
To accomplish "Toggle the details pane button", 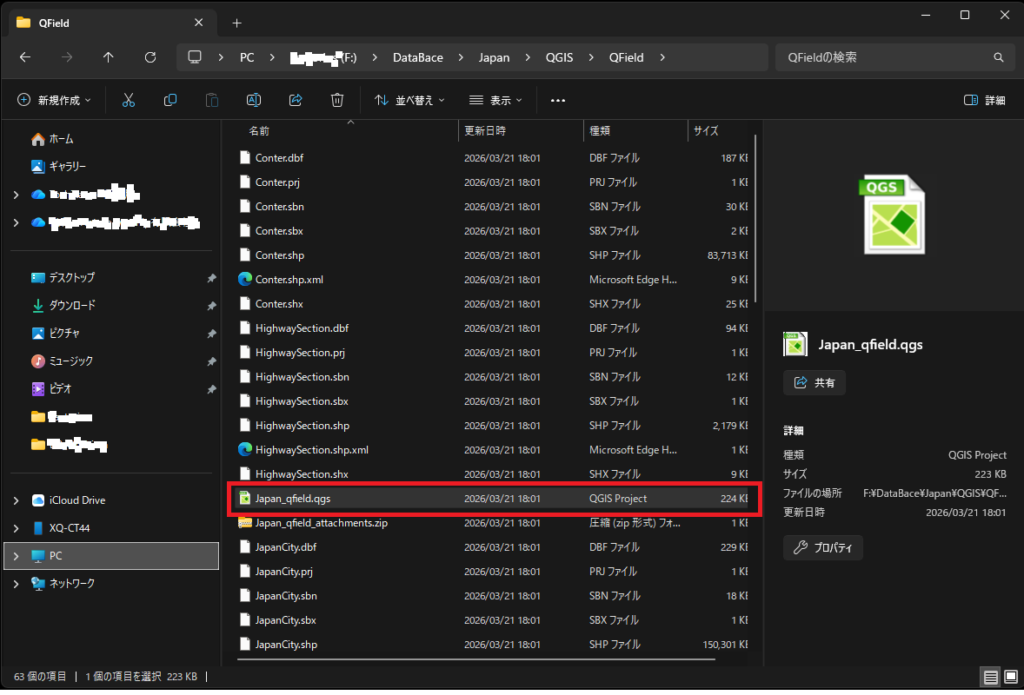I will [x=984, y=100].
